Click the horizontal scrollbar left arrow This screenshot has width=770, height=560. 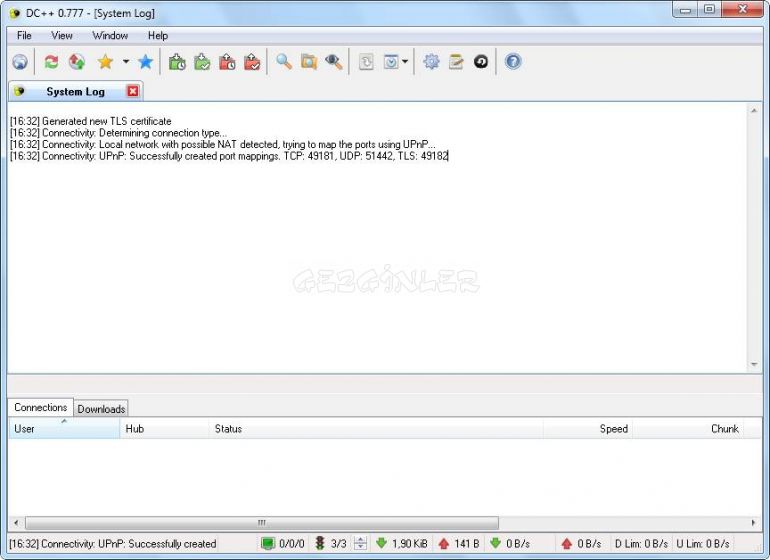16,522
